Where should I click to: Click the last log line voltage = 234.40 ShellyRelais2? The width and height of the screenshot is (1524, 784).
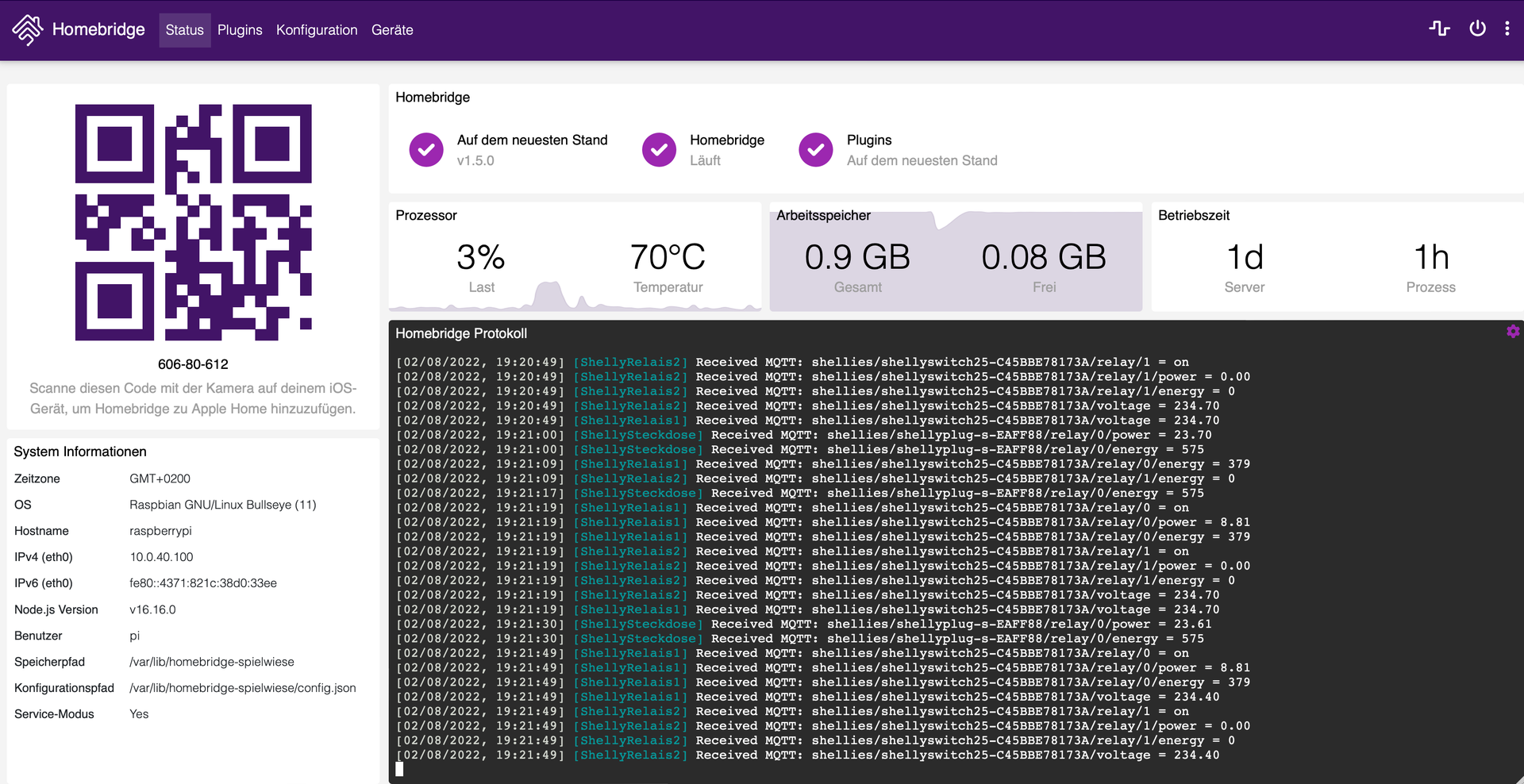click(807, 755)
